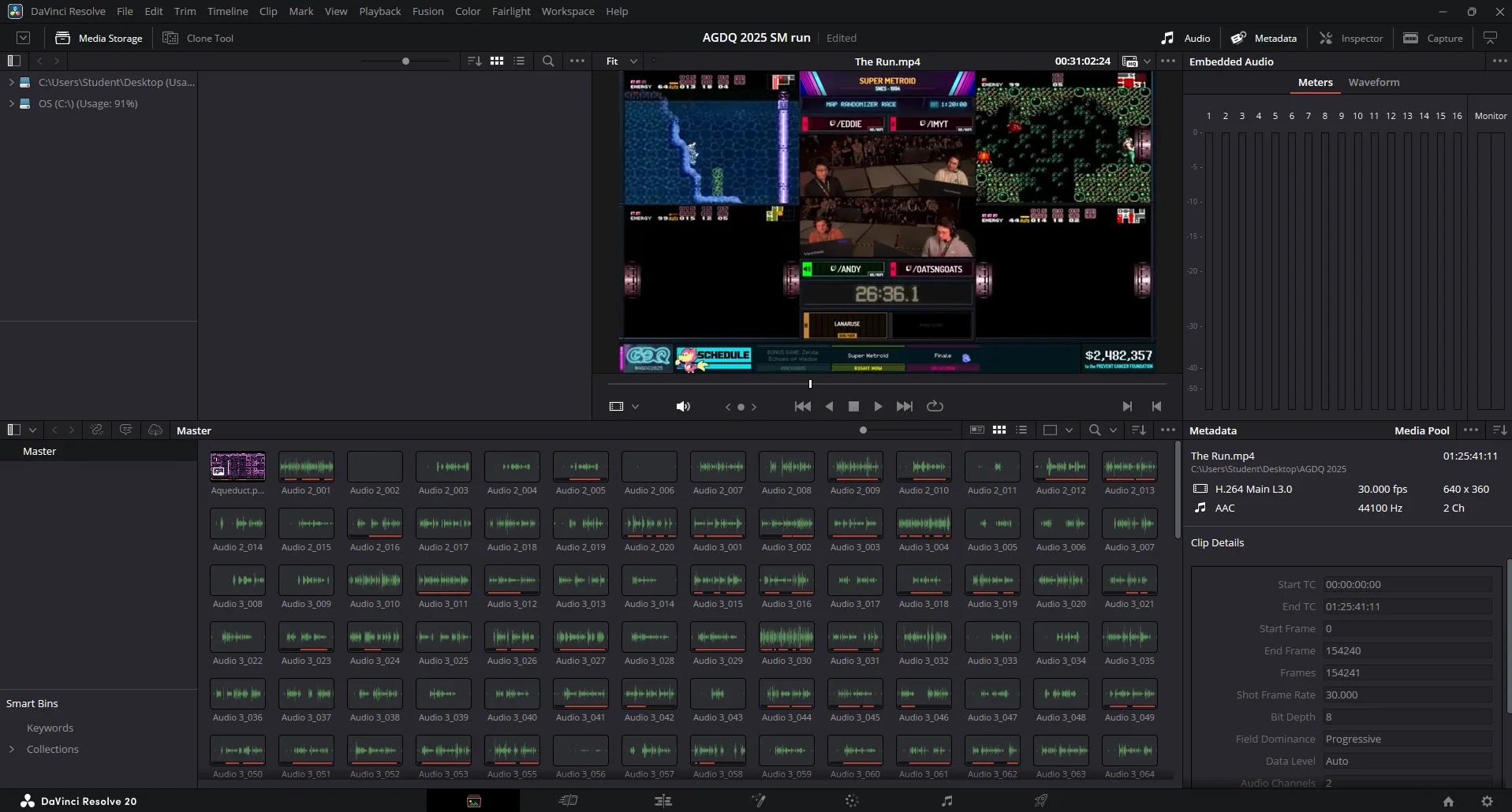Expand the OS (C:\) drive tree
This screenshot has width=1512, height=812.
click(11, 103)
